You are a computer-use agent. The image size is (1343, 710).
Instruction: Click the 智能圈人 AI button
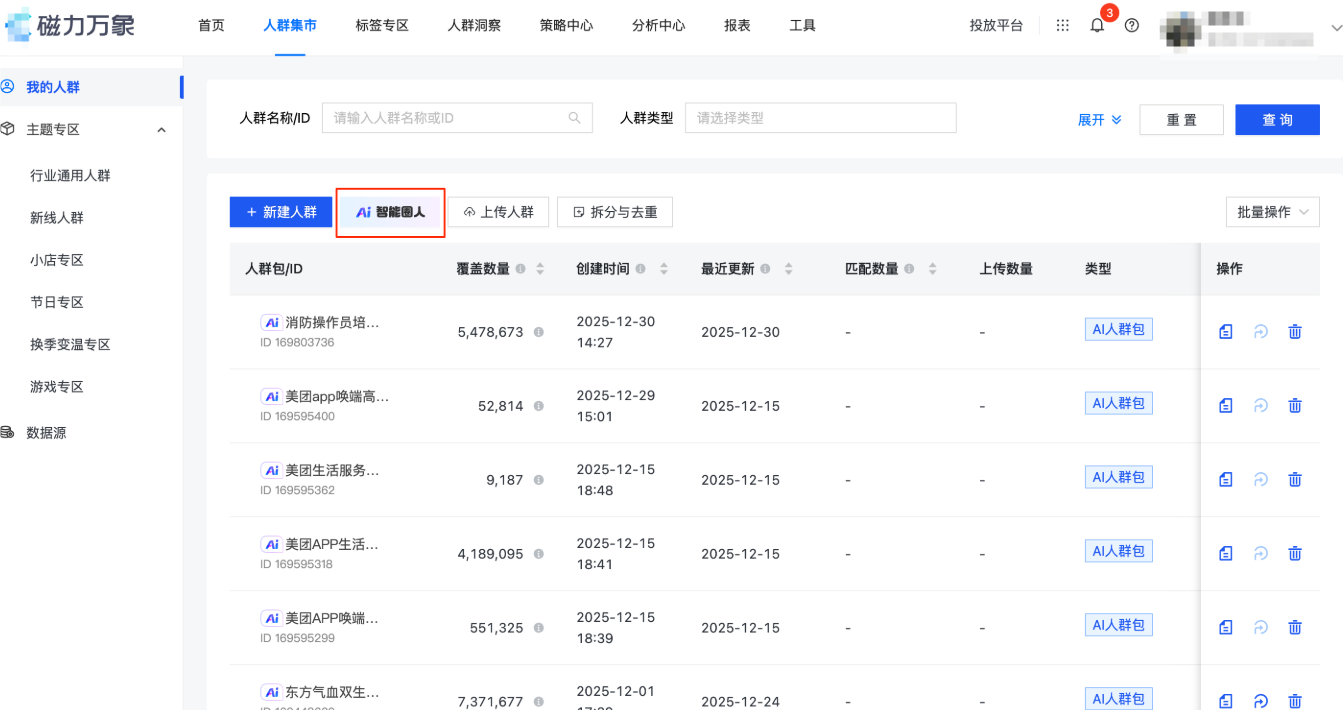(x=390, y=212)
